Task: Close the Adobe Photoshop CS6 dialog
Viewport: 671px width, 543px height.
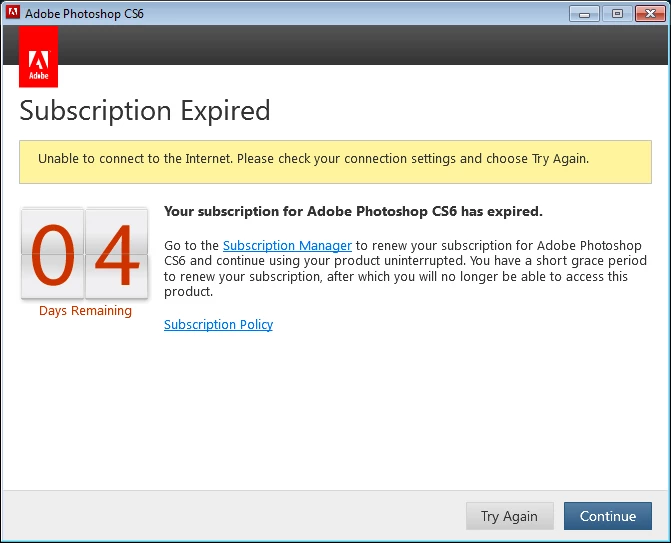Action: 650,14
